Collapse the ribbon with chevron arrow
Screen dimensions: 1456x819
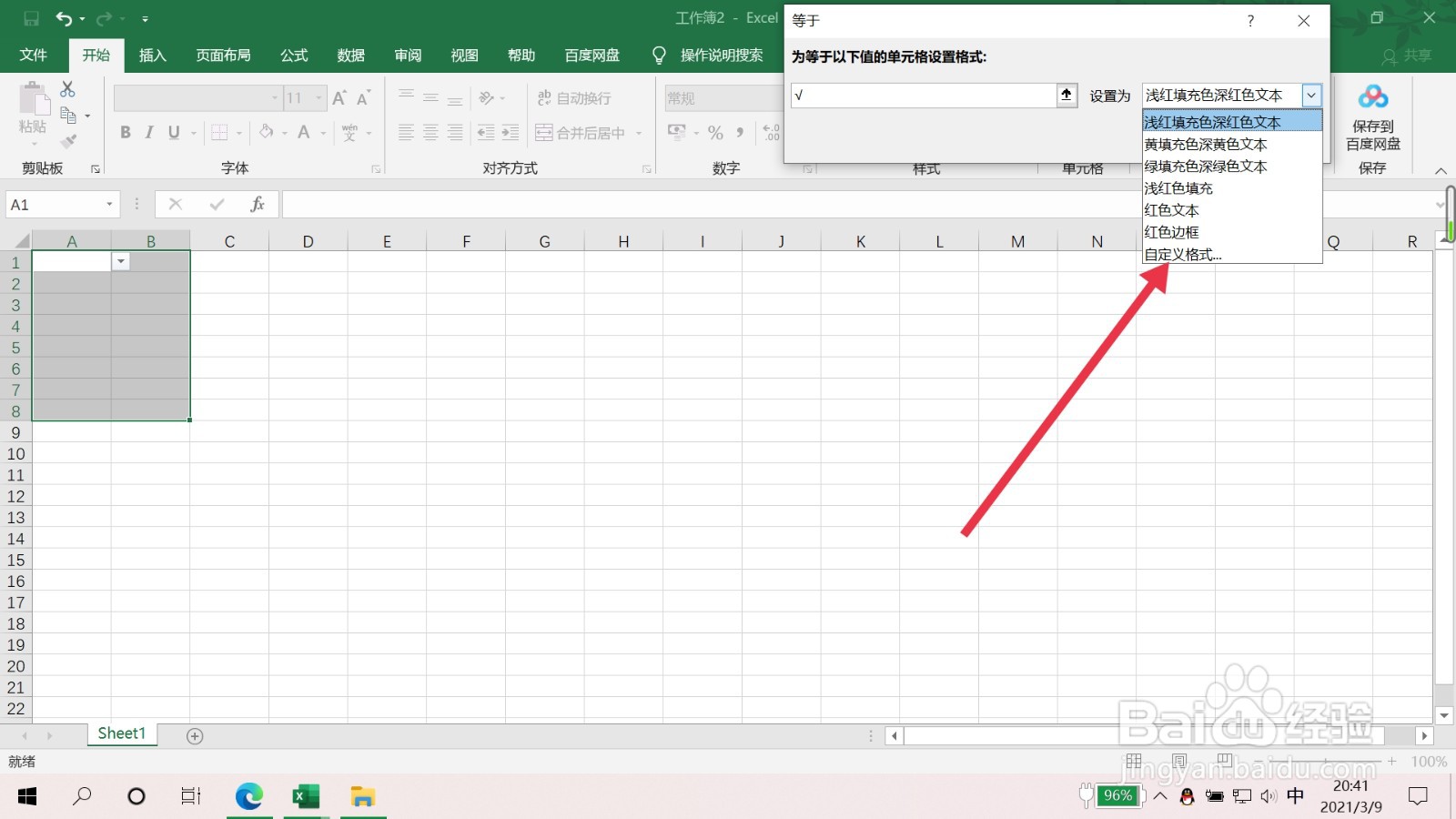[1441, 171]
